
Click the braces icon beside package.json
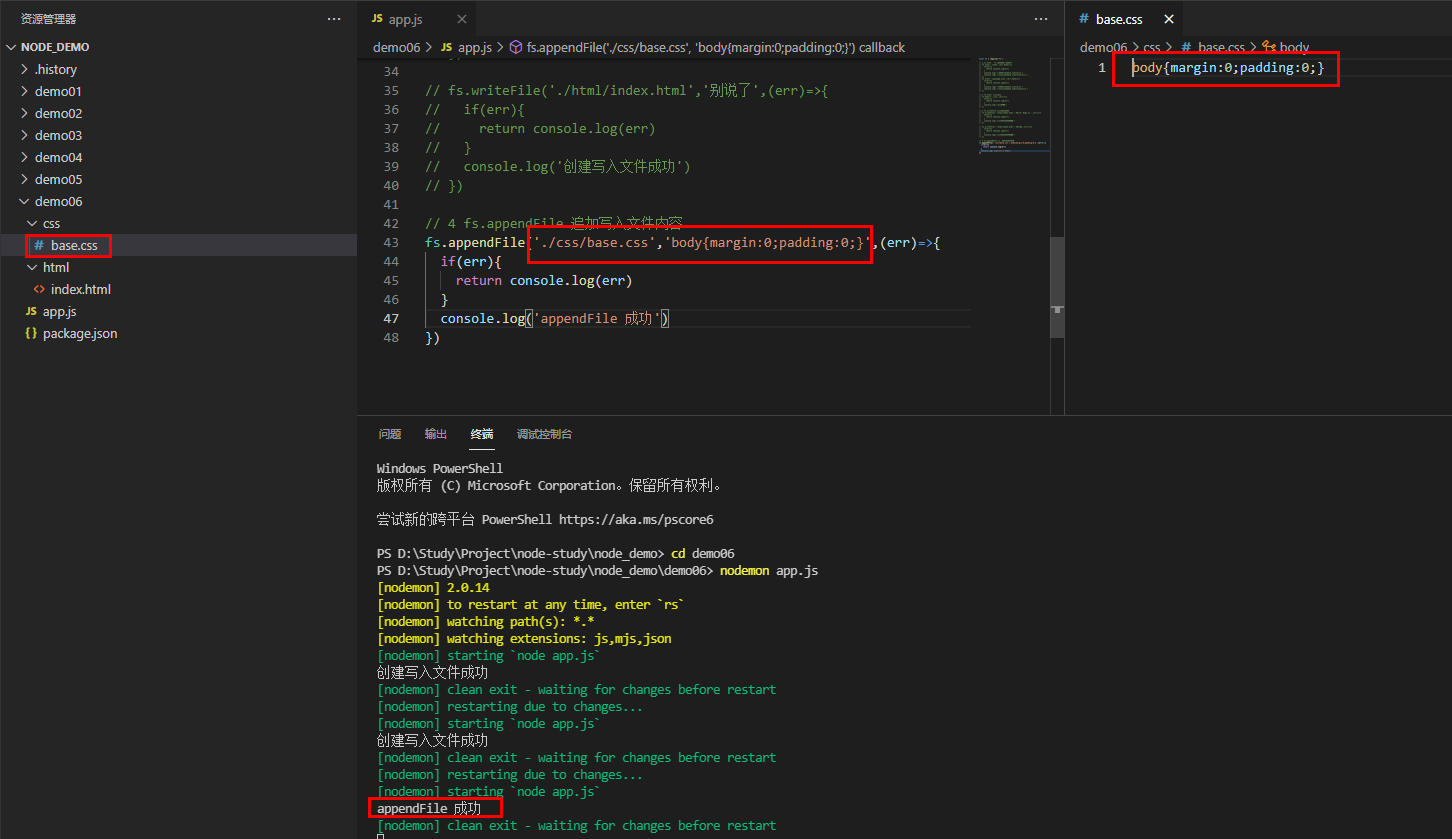(x=32, y=333)
